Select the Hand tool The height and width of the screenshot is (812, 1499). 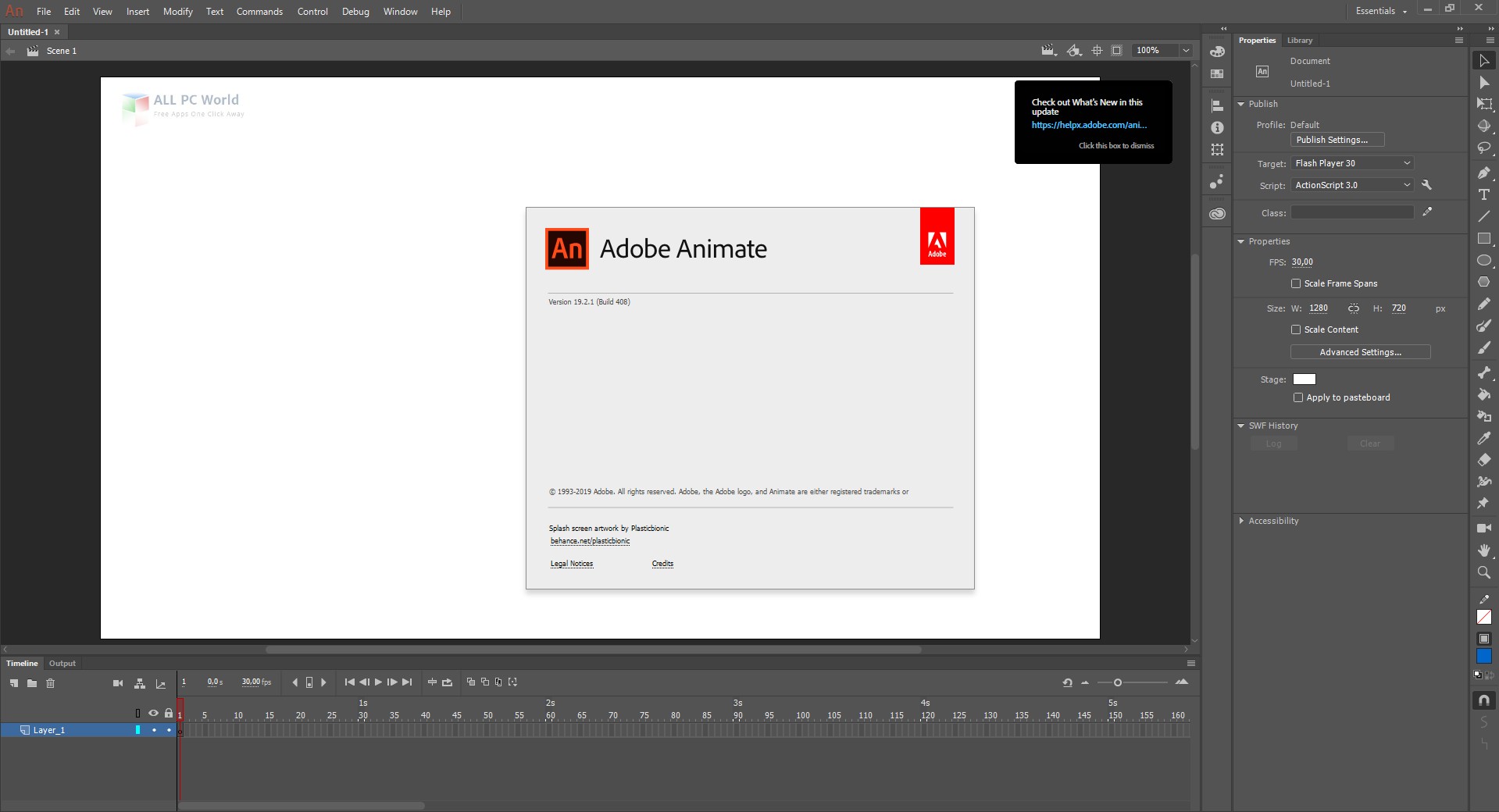tap(1483, 551)
